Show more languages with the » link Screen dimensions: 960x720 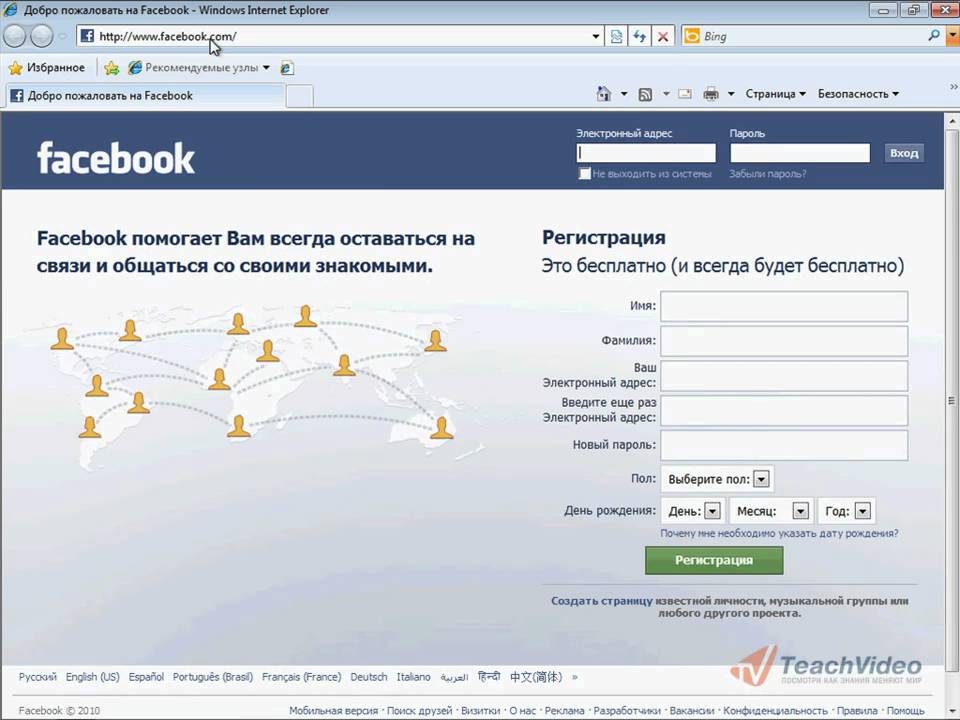[574, 677]
